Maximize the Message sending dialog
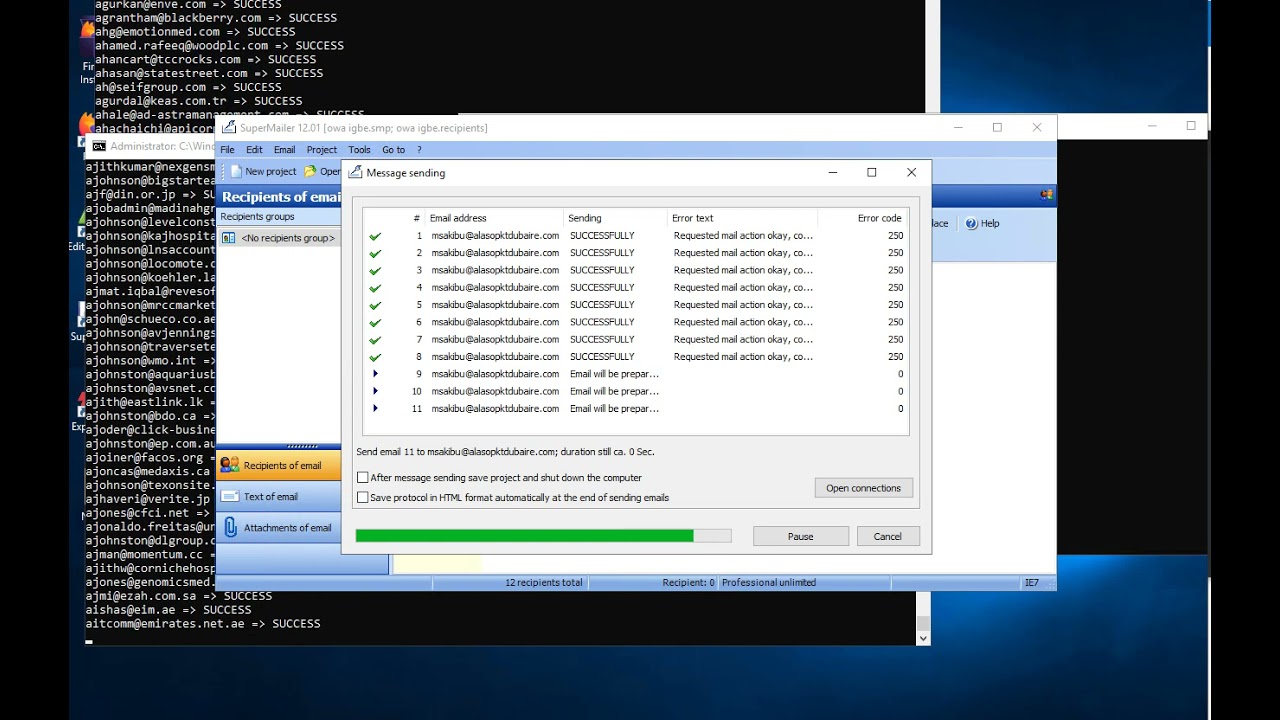 [871, 172]
